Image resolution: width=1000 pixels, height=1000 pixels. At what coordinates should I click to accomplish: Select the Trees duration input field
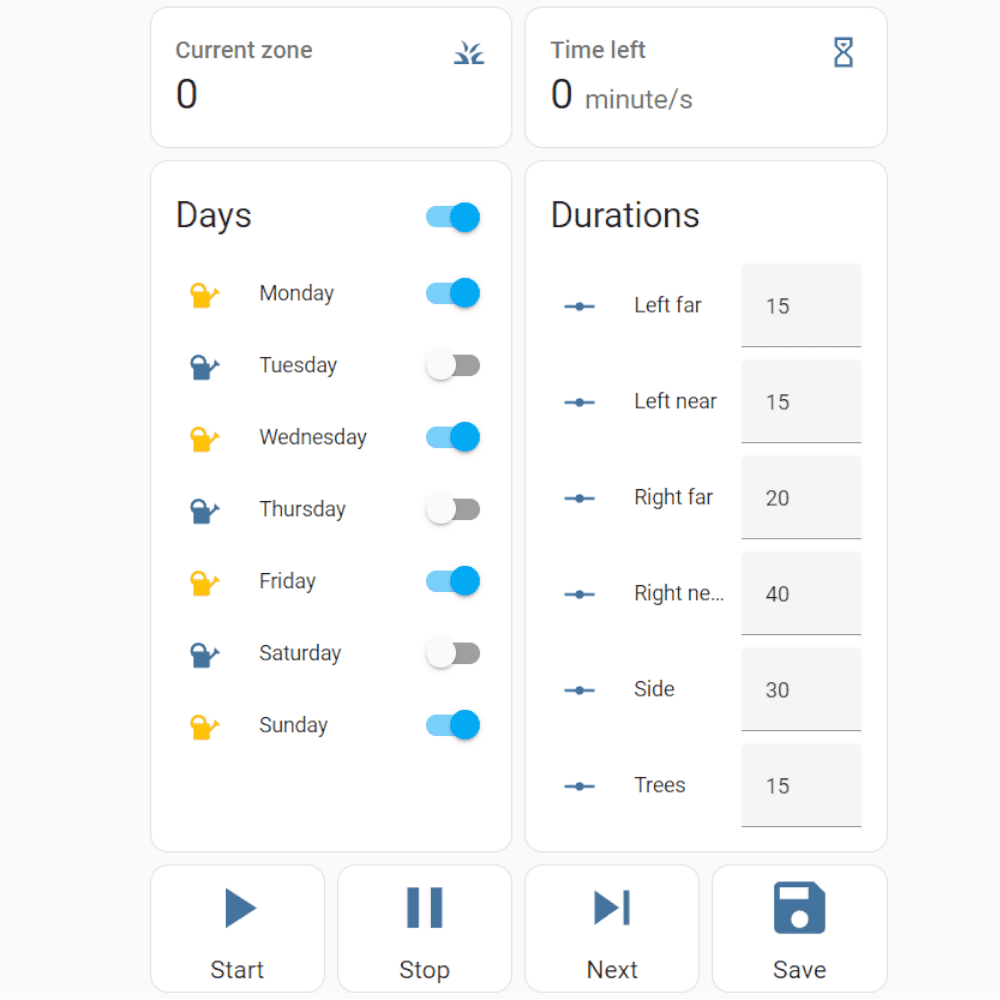click(x=801, y=786)
